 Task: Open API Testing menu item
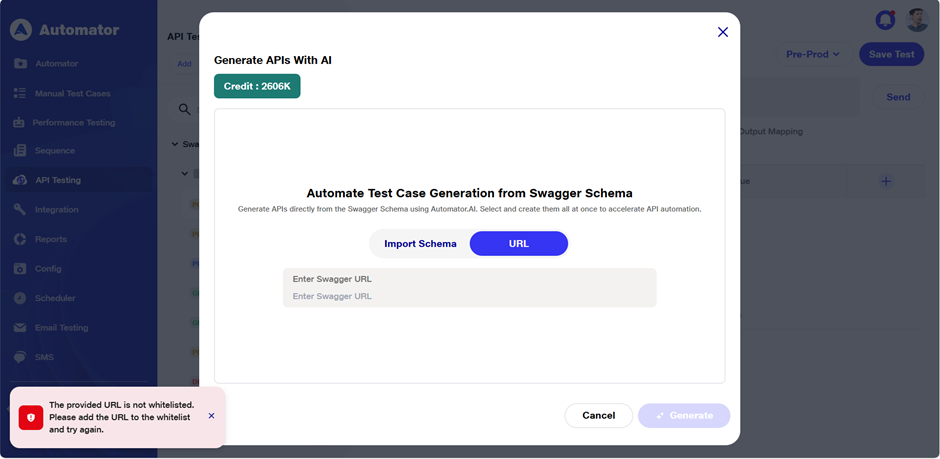[x=58, y=181]
